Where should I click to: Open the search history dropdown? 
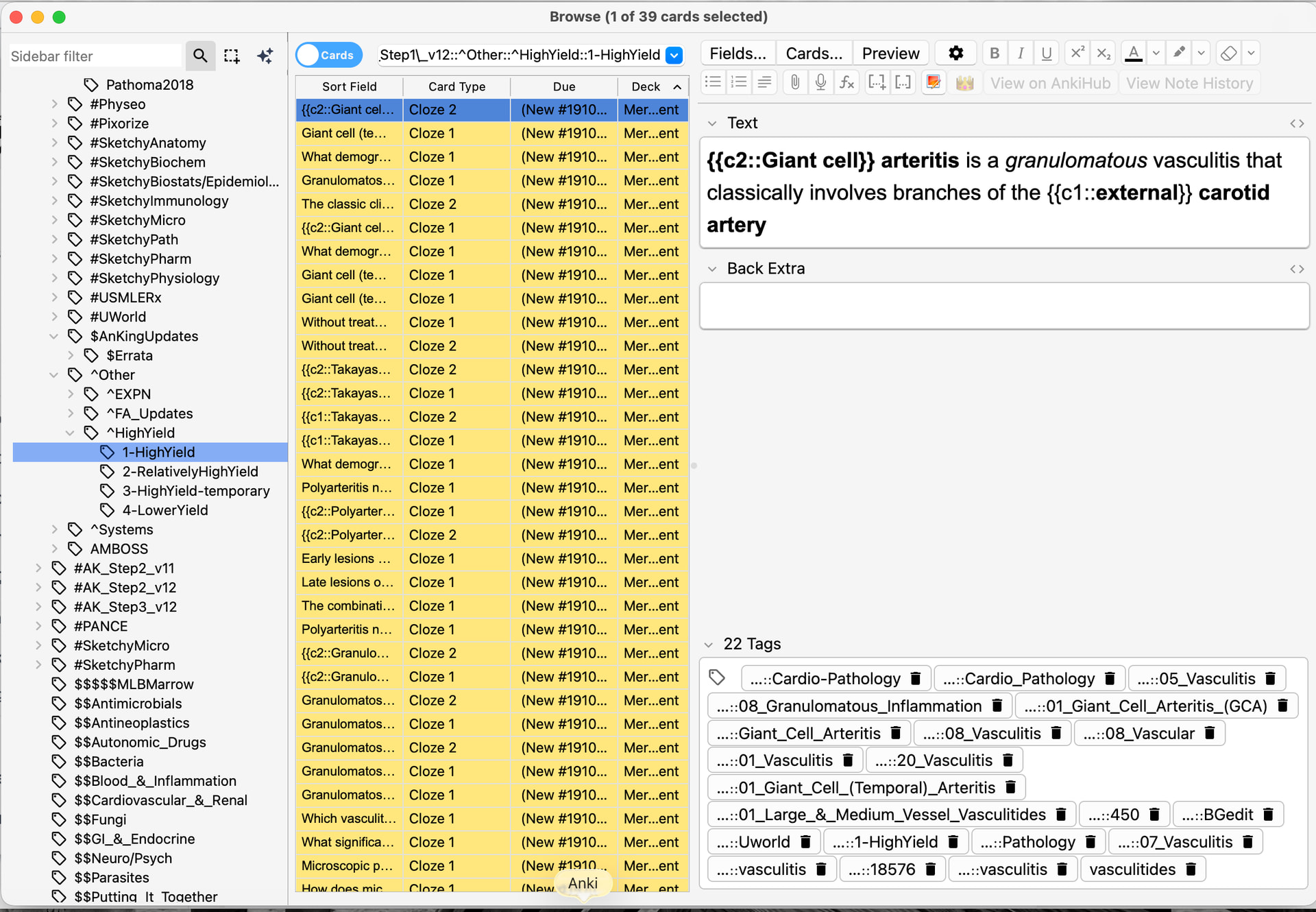pyautogui.click(x=674, y=55)
